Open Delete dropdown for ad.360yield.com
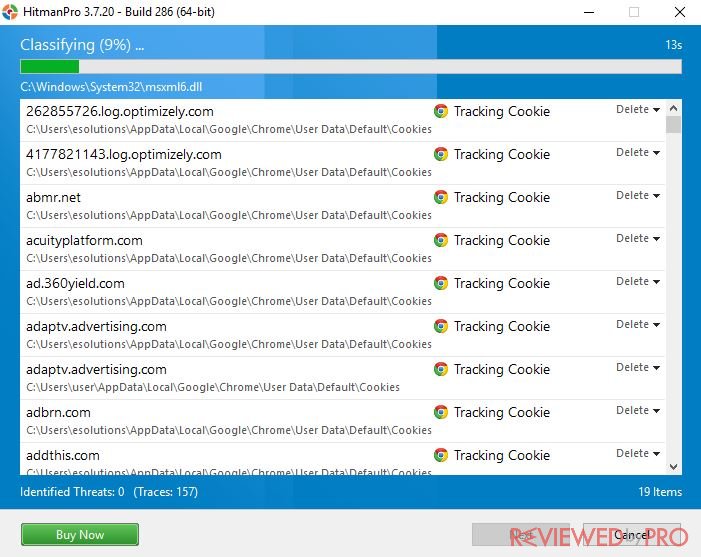The height and width of the screenshot is (557, 701). click(x=638, y=281)
